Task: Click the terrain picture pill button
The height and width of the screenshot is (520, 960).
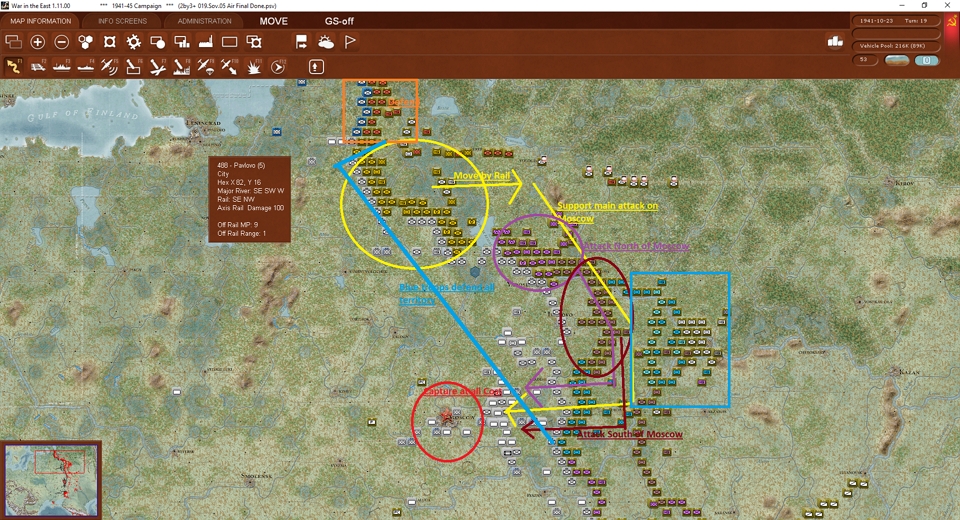Action: click(897, 60)
